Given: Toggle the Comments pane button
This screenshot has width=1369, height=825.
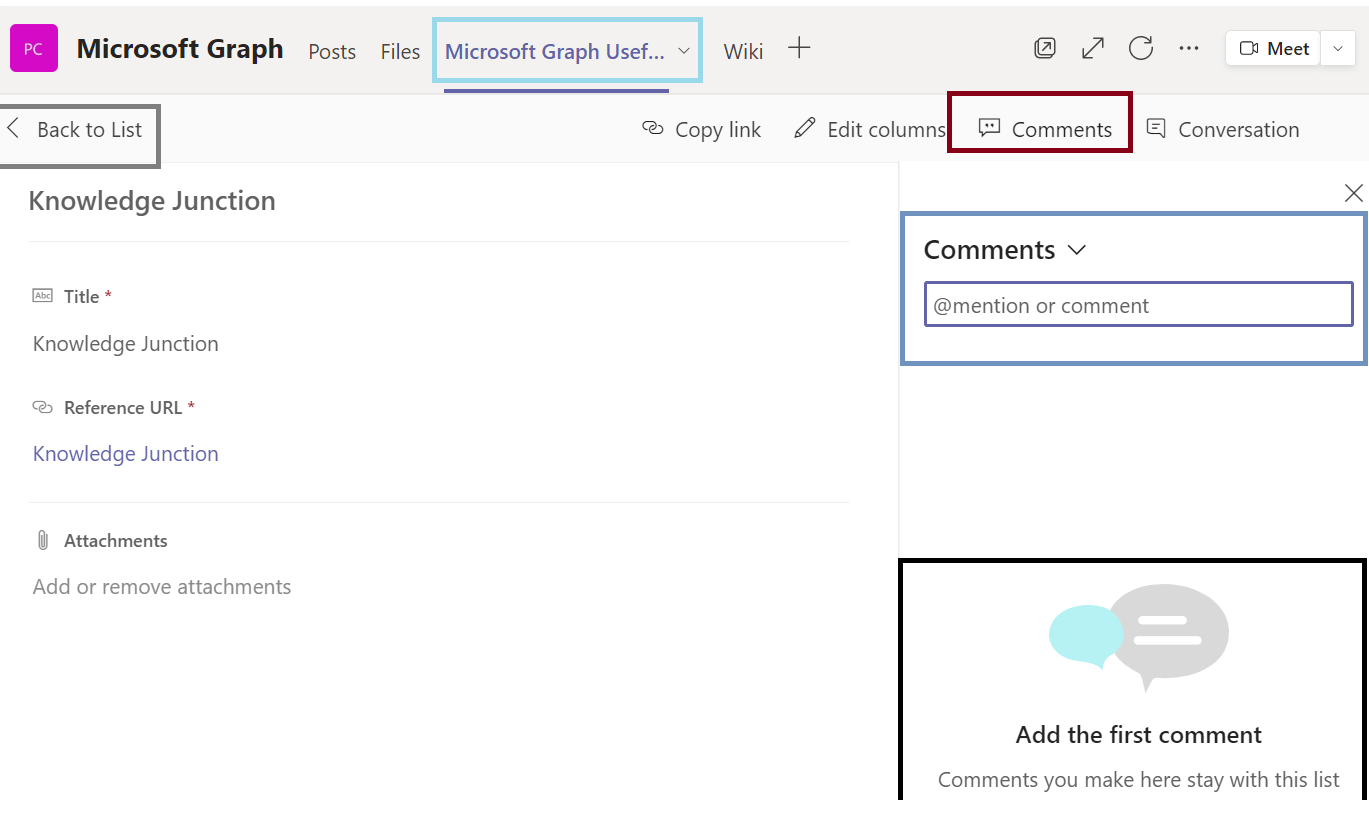Looking at the screenshot, I should [x=1045, y=130].
